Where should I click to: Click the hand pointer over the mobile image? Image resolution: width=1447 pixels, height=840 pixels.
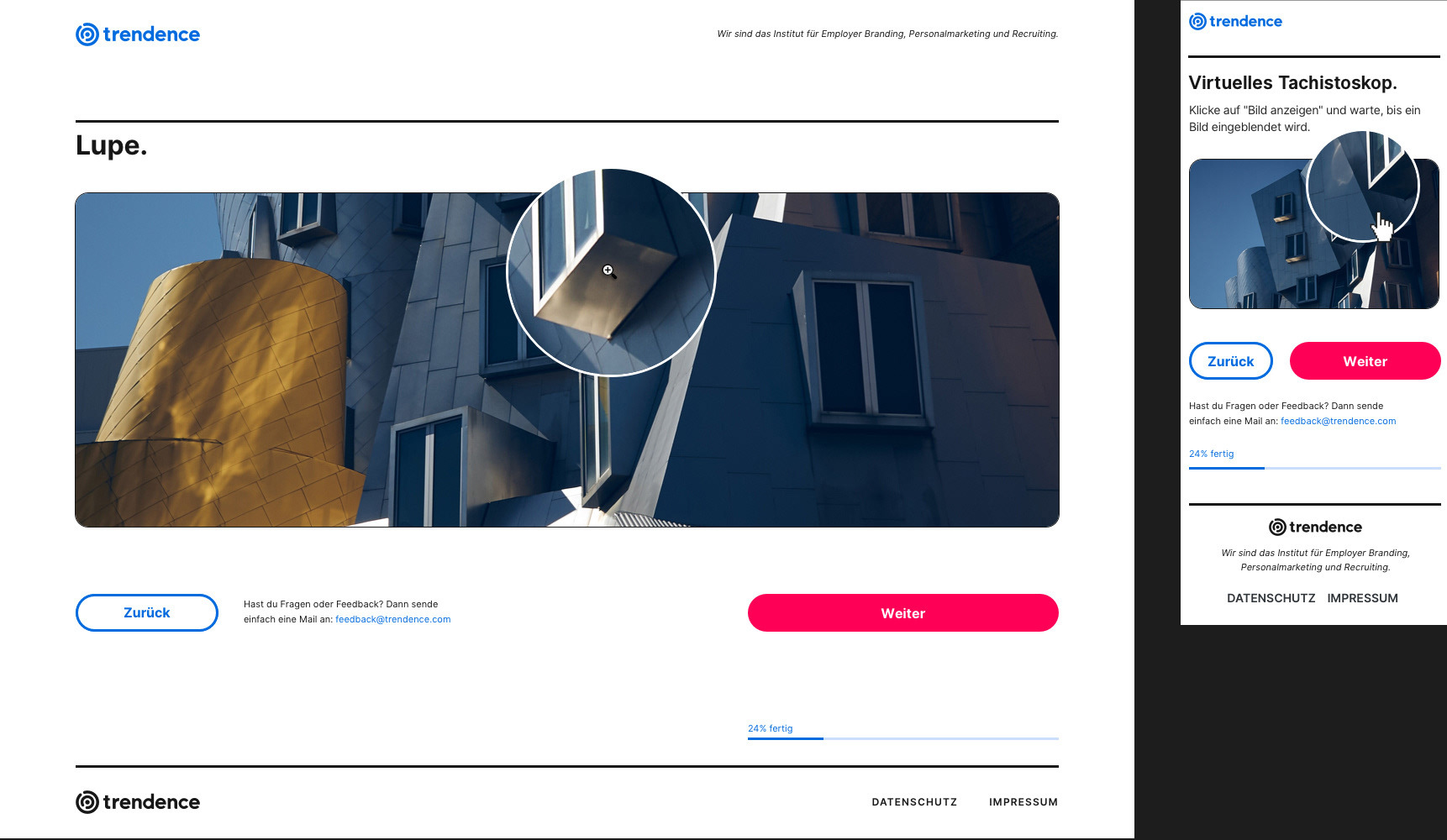(1381, 227)
